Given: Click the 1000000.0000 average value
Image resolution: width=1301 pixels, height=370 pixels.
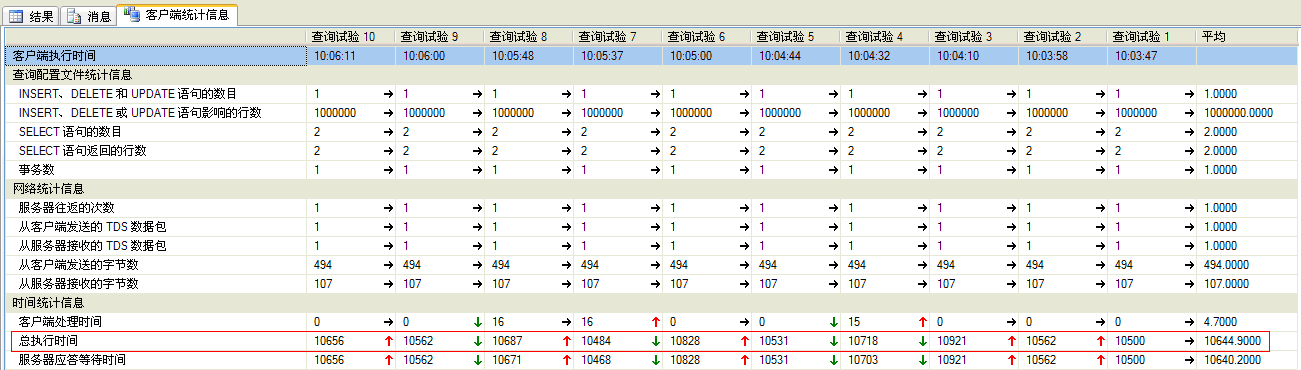Looking at the screenshot, I should 1238,112.
